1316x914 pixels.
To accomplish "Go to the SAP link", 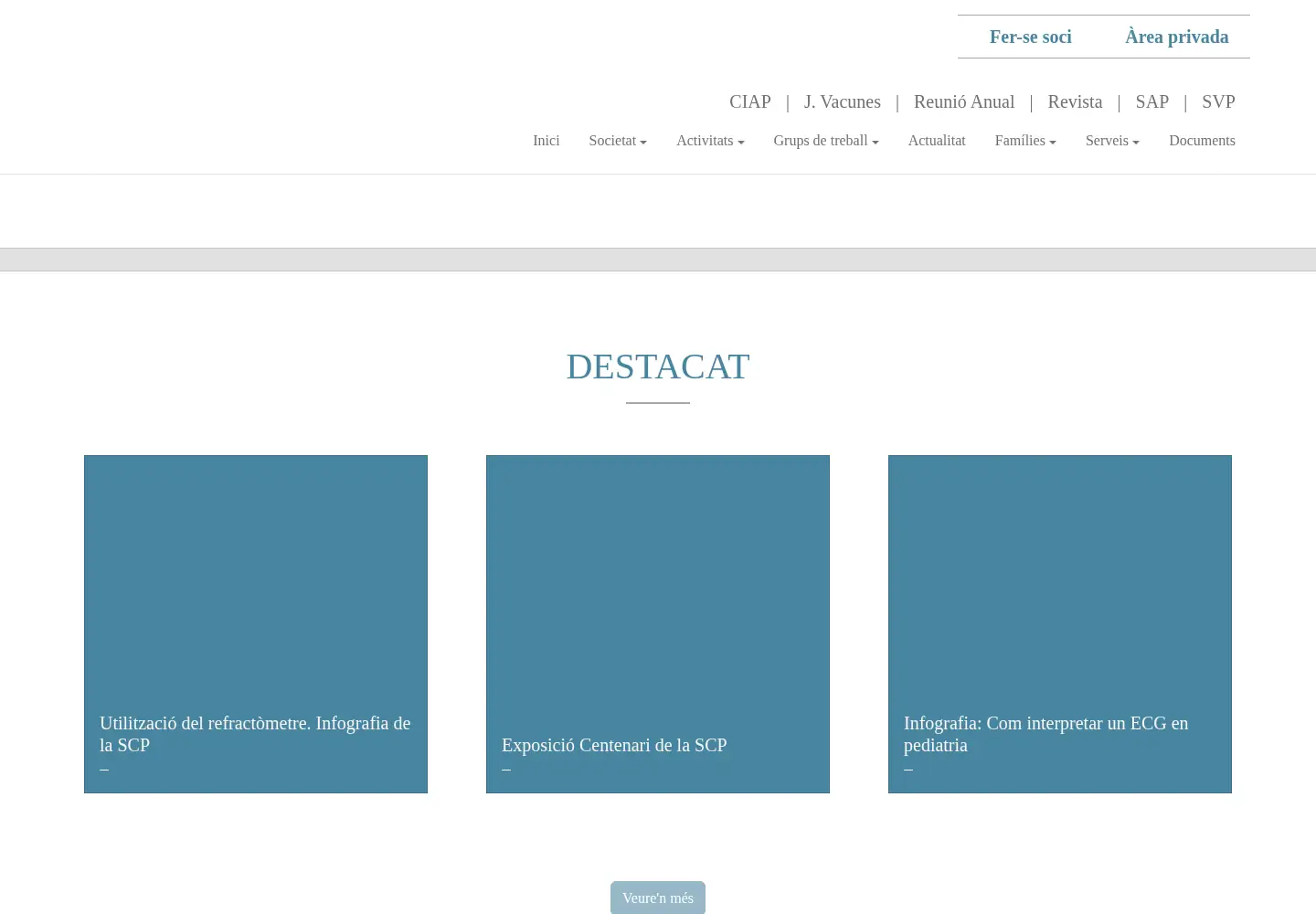I will coord(1152,101).
